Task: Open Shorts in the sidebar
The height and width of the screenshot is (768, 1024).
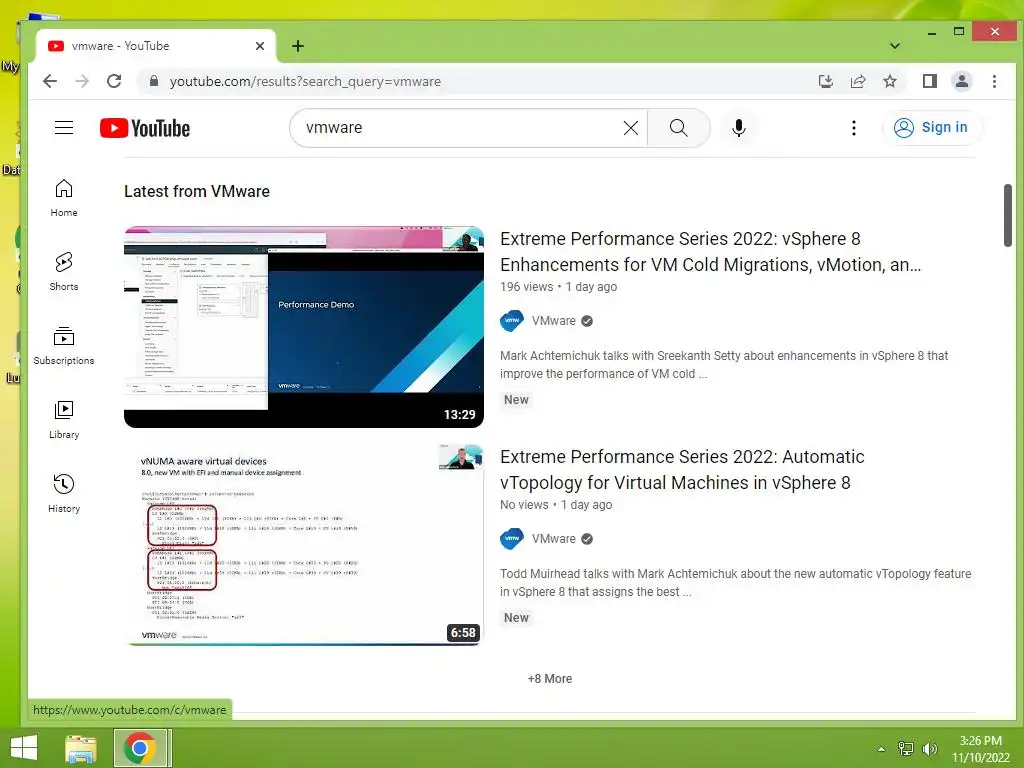Action: tap(64, 272)
